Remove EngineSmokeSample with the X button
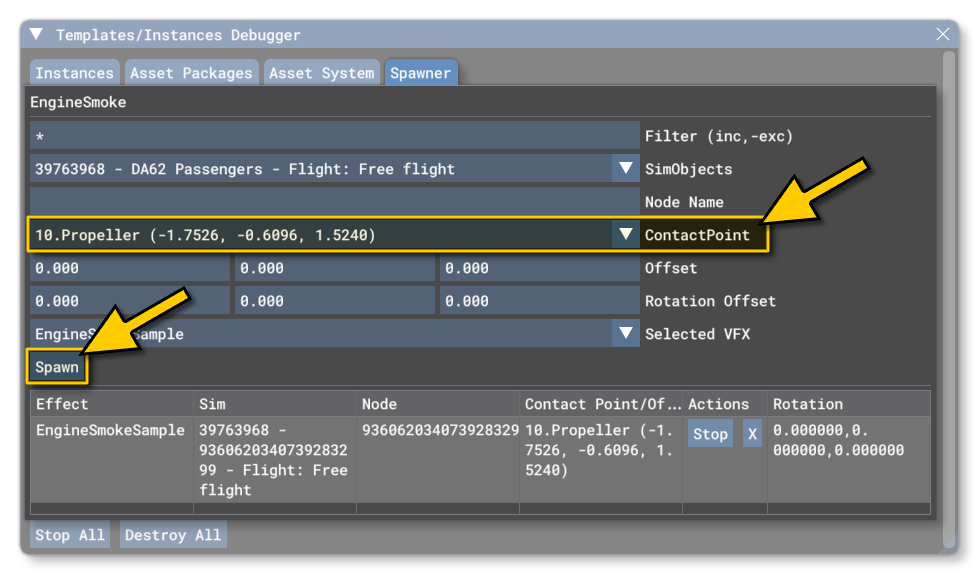The image size is (979, 575). coord(752,434)
